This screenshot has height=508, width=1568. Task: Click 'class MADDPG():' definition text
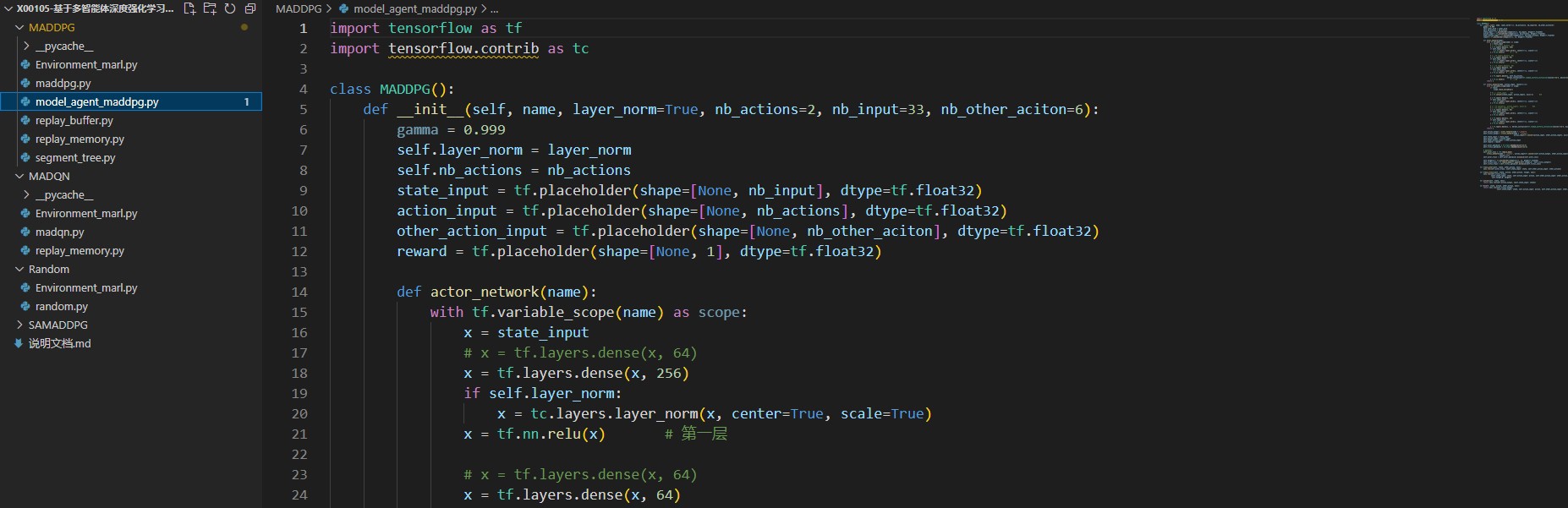pos(392,90)
